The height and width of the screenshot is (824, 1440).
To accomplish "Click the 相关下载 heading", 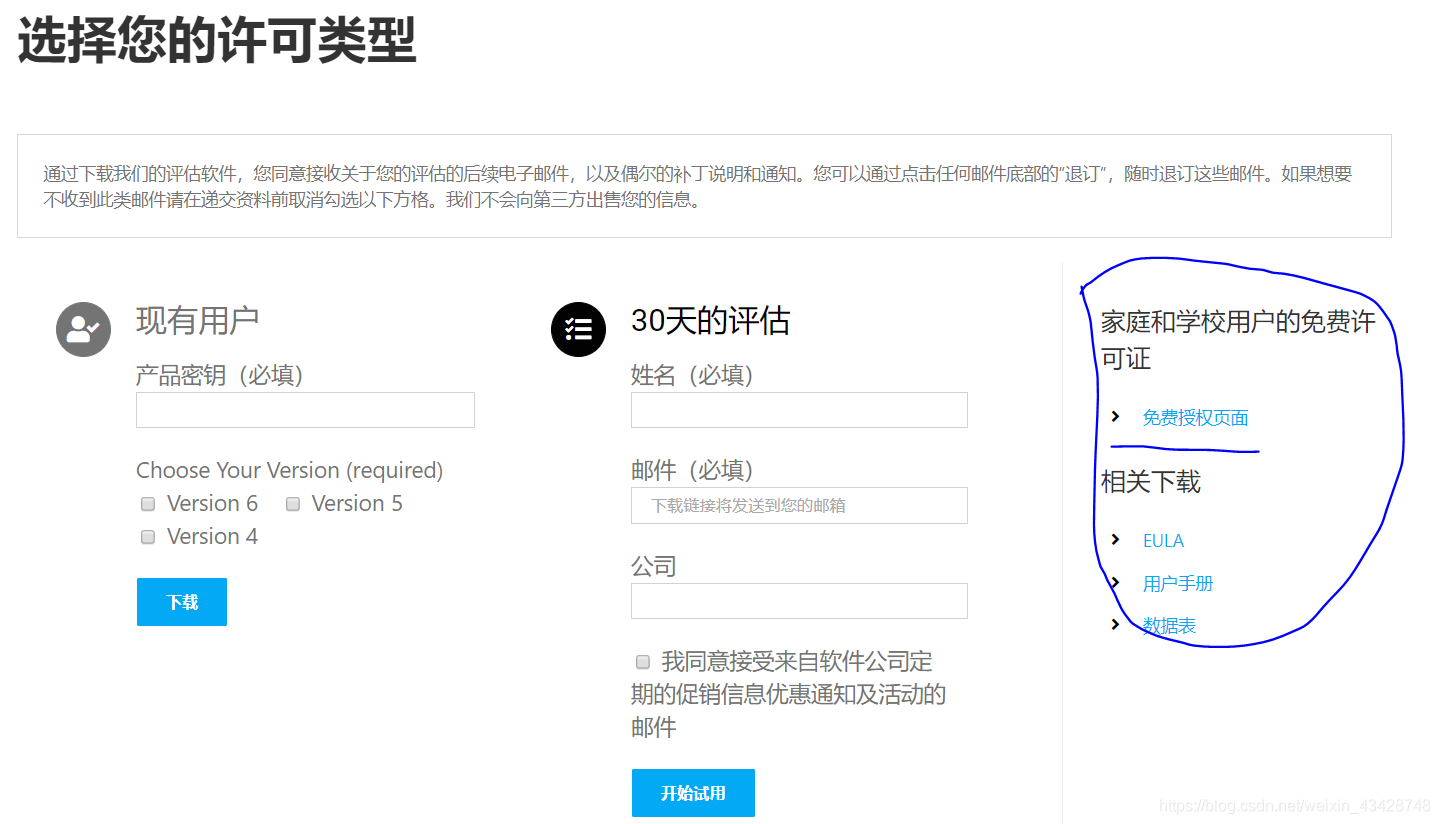I will coord(1151,482).
